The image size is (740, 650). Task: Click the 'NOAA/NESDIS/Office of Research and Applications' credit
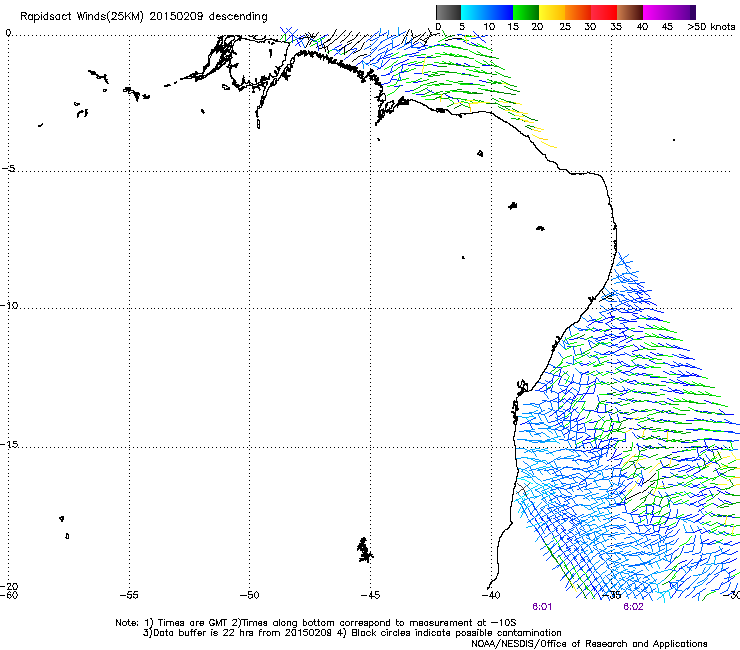pyautogui.click(x=589, y=644)
